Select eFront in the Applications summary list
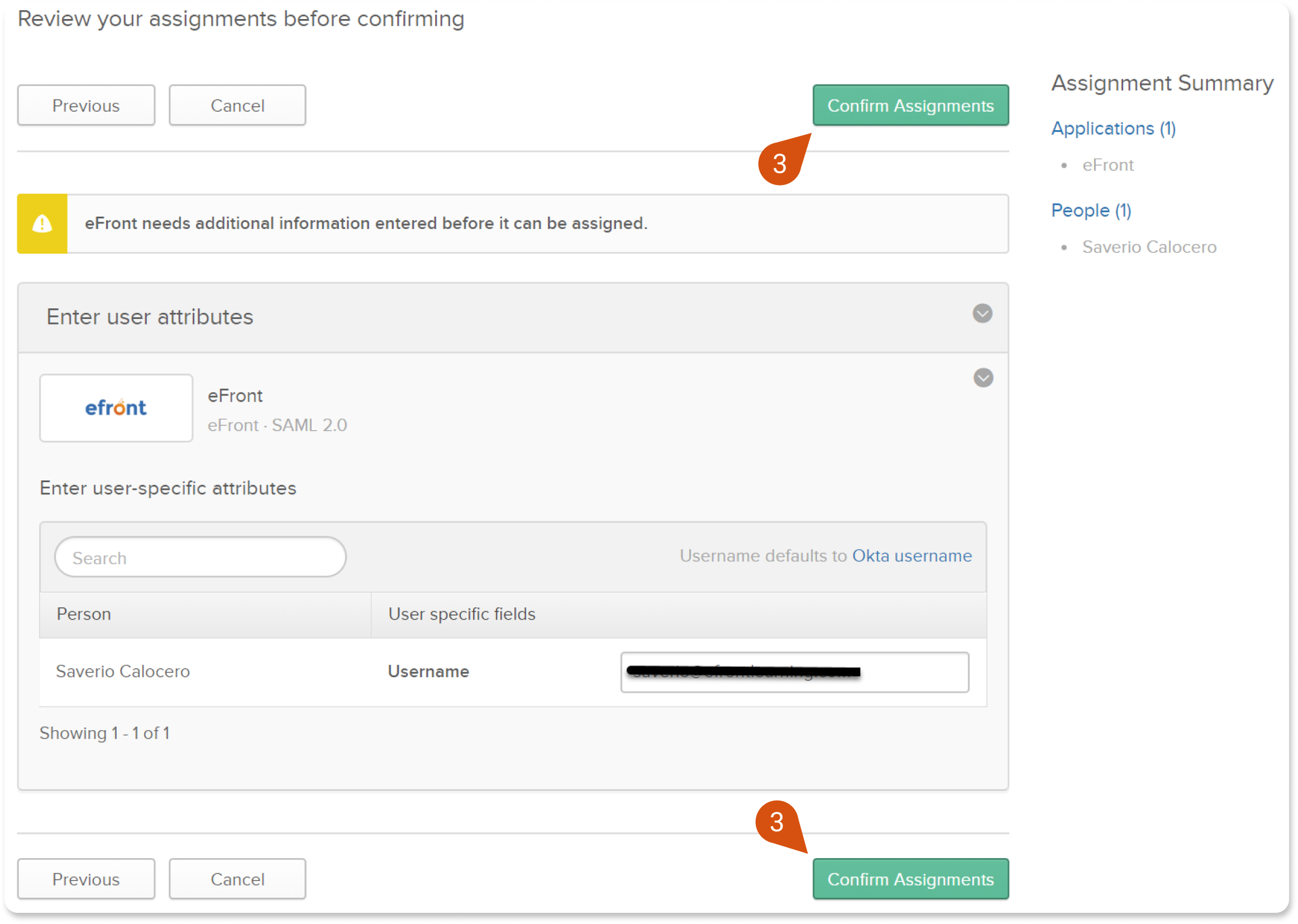This screenshot has height=924, width=1298. point(1108,165)
